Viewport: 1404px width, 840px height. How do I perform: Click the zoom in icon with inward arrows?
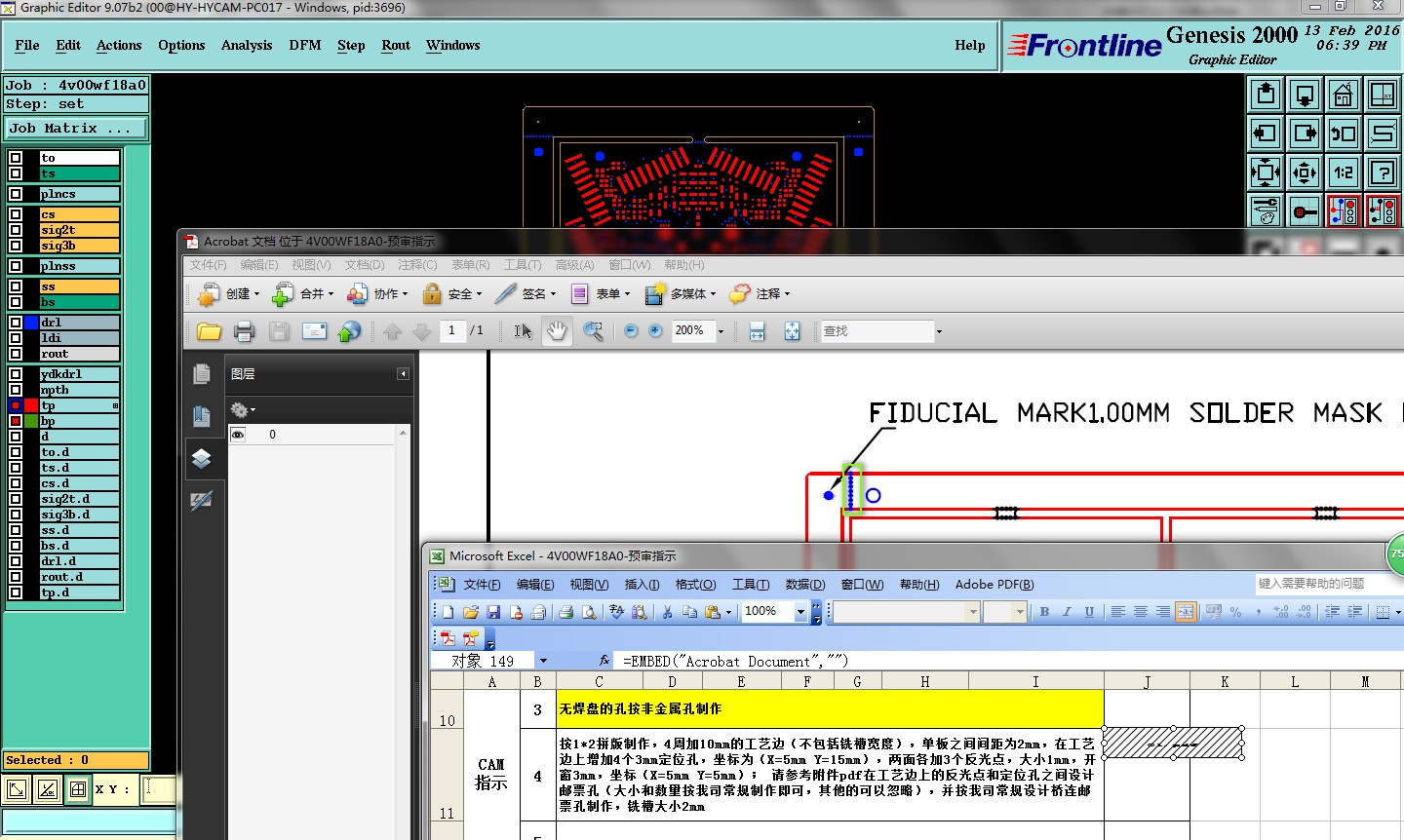tap(1266, 172)
